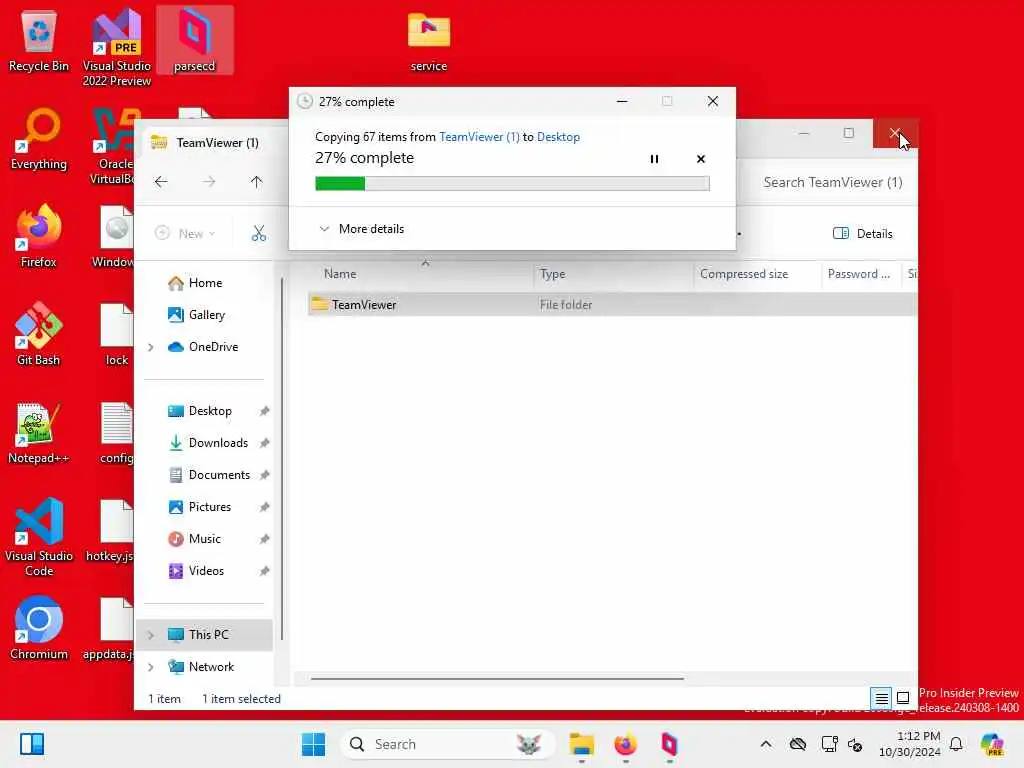Screen dimensions: 1024x768
Task: Open File Explorer from the taskbar
Action: pyautogui.click(x=581, y=744)
